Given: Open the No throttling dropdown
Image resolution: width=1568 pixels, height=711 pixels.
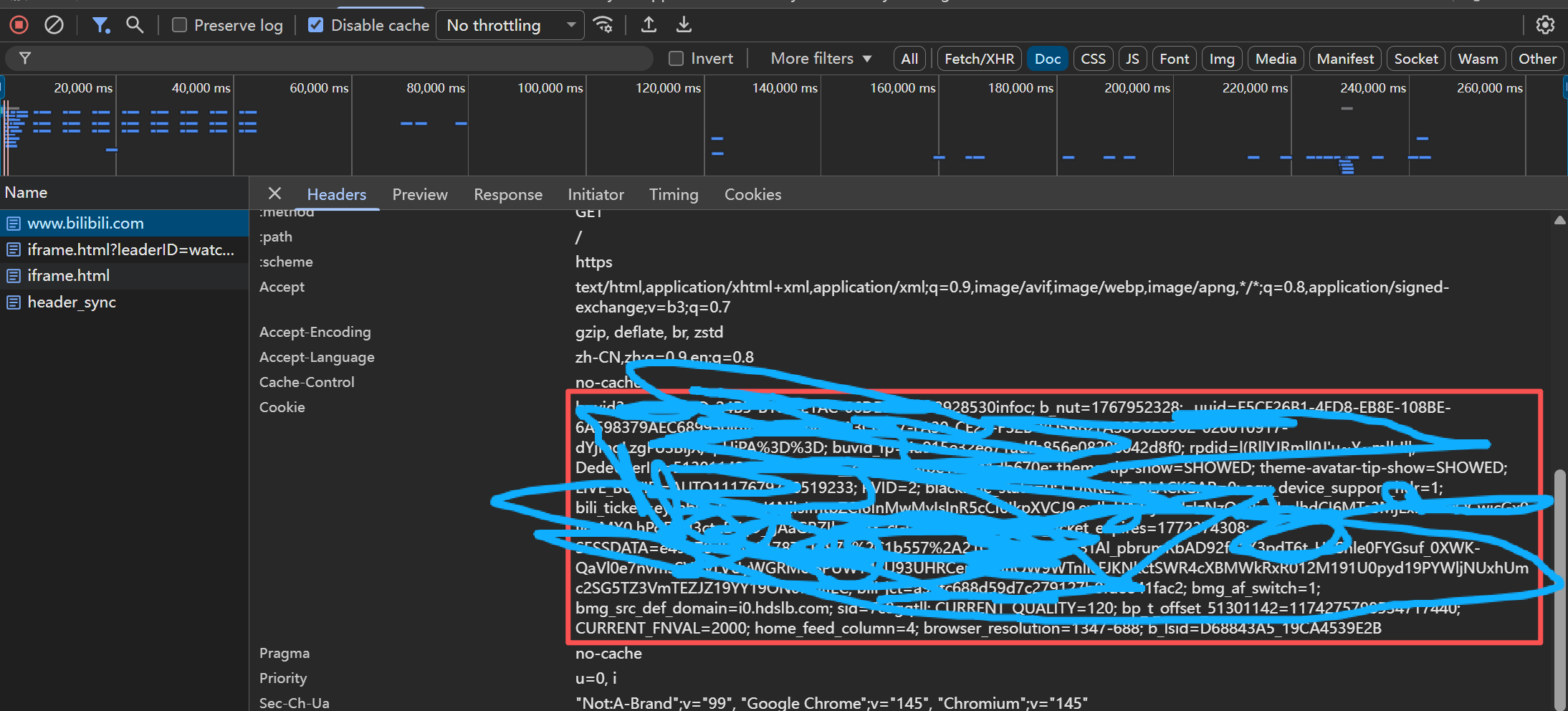Looking at the screenshot, I should pyautogui.click(x=510, y=25).
